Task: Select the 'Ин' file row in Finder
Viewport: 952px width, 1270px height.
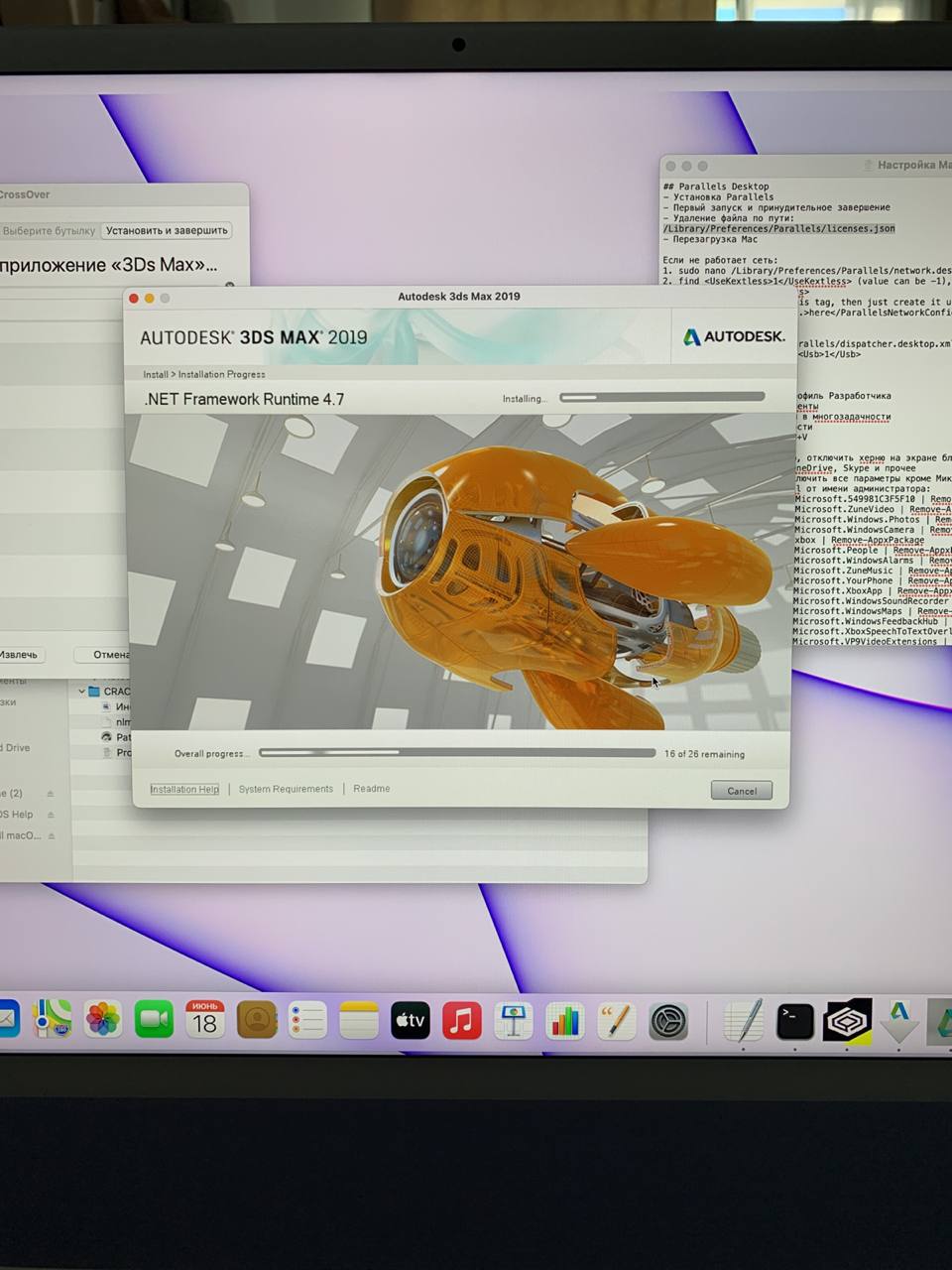Action: click(115, 706)
